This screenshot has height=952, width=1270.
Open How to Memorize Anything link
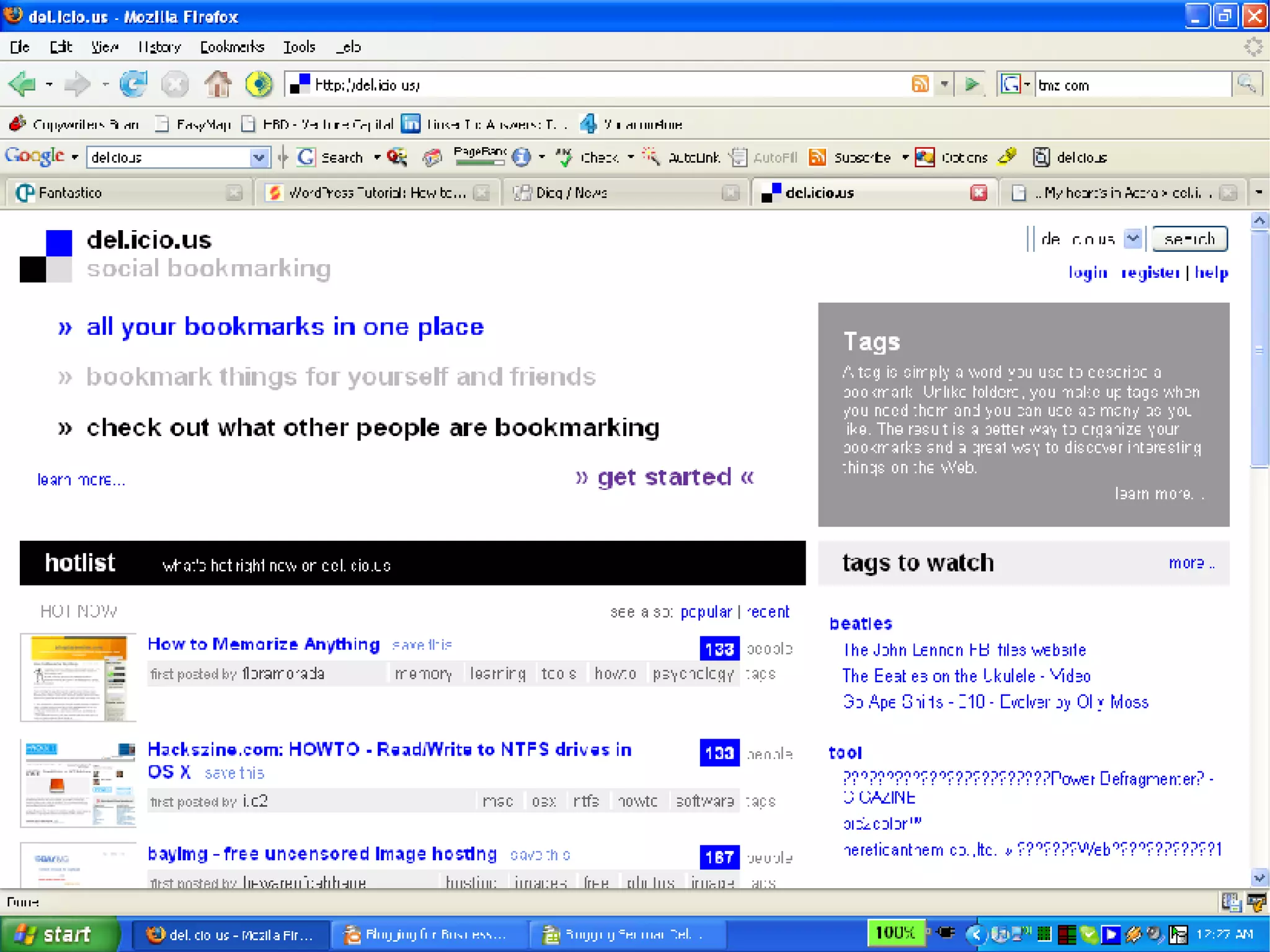(264, 644)
